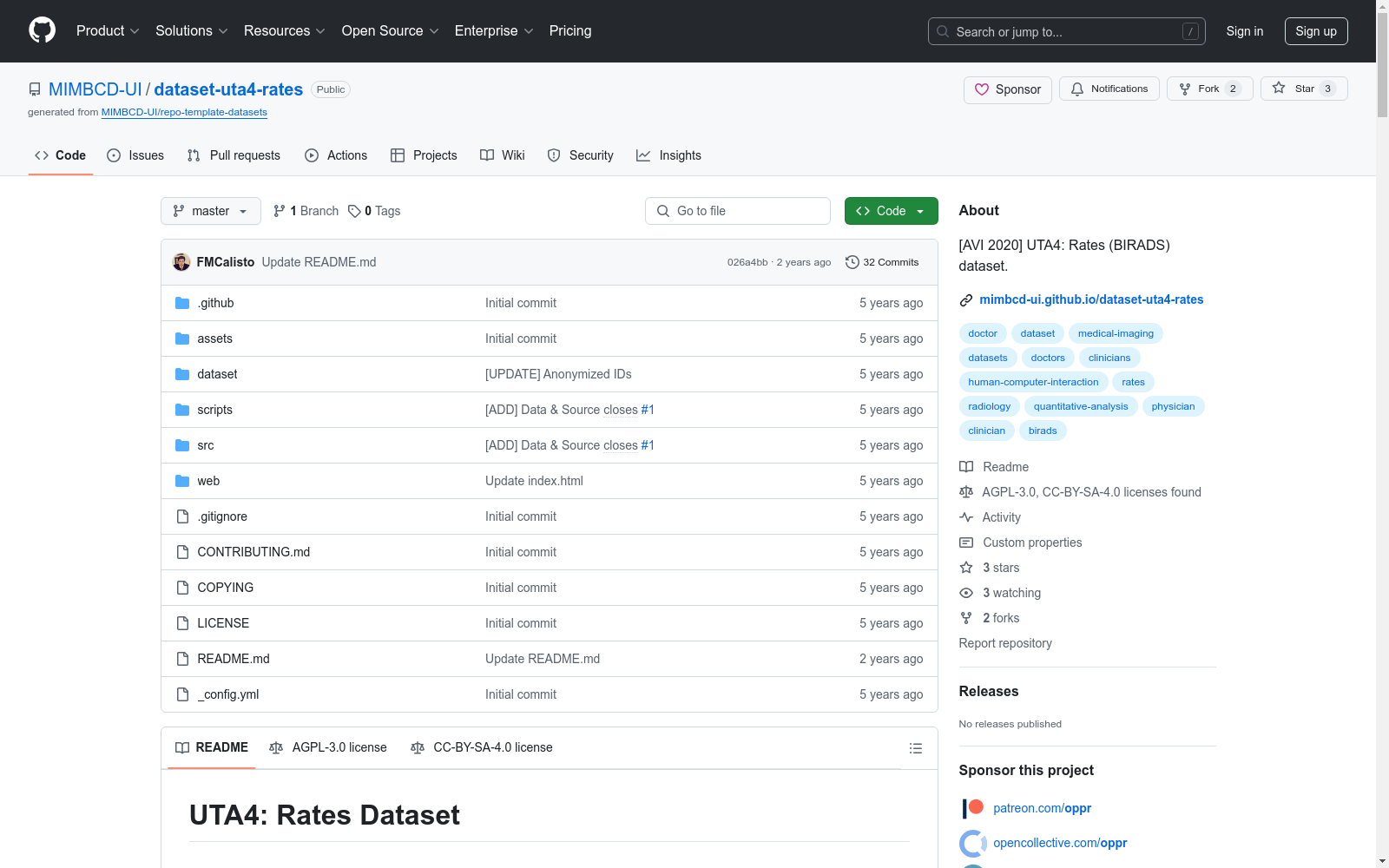
Task: Click the commits history clock icon
Action: 852,262
